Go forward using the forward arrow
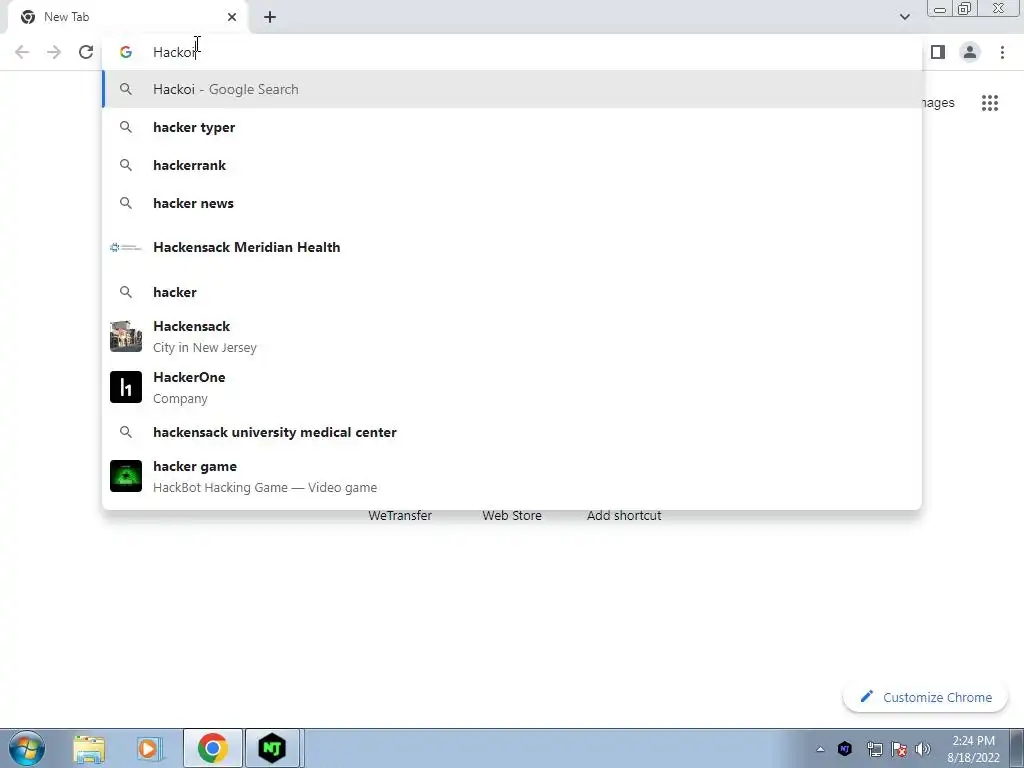The width and height of the screenshot is (1024, 768). (x=54, y=52)
